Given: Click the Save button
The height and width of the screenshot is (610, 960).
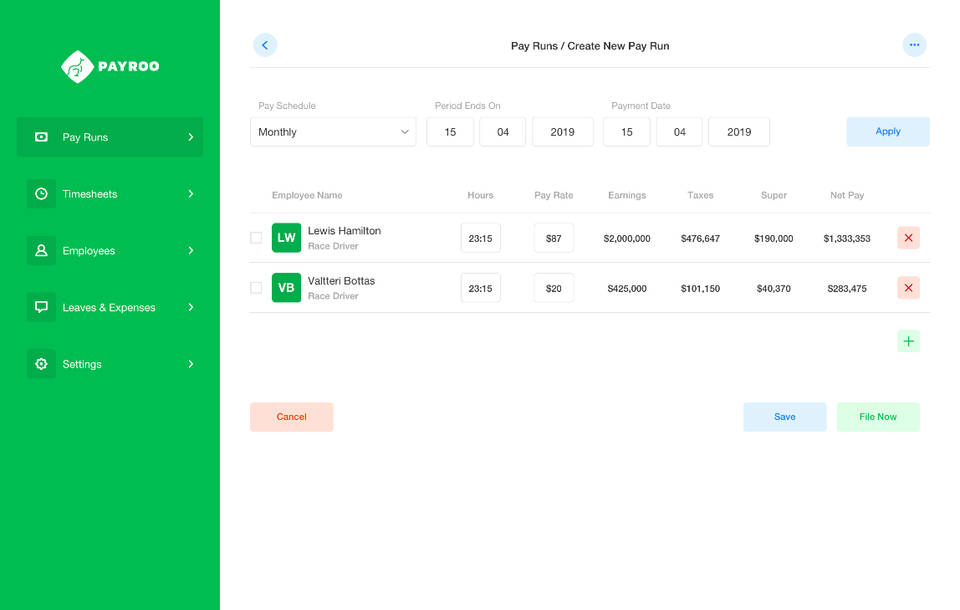Looking at the screenshot, I should pos(785,416).
